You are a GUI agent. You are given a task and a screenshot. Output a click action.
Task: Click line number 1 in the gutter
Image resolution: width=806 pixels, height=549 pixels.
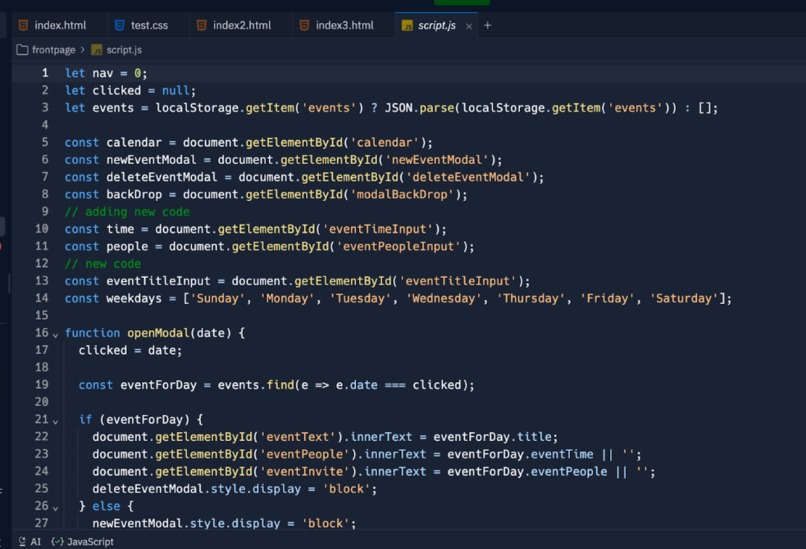[x=45, y=73]
